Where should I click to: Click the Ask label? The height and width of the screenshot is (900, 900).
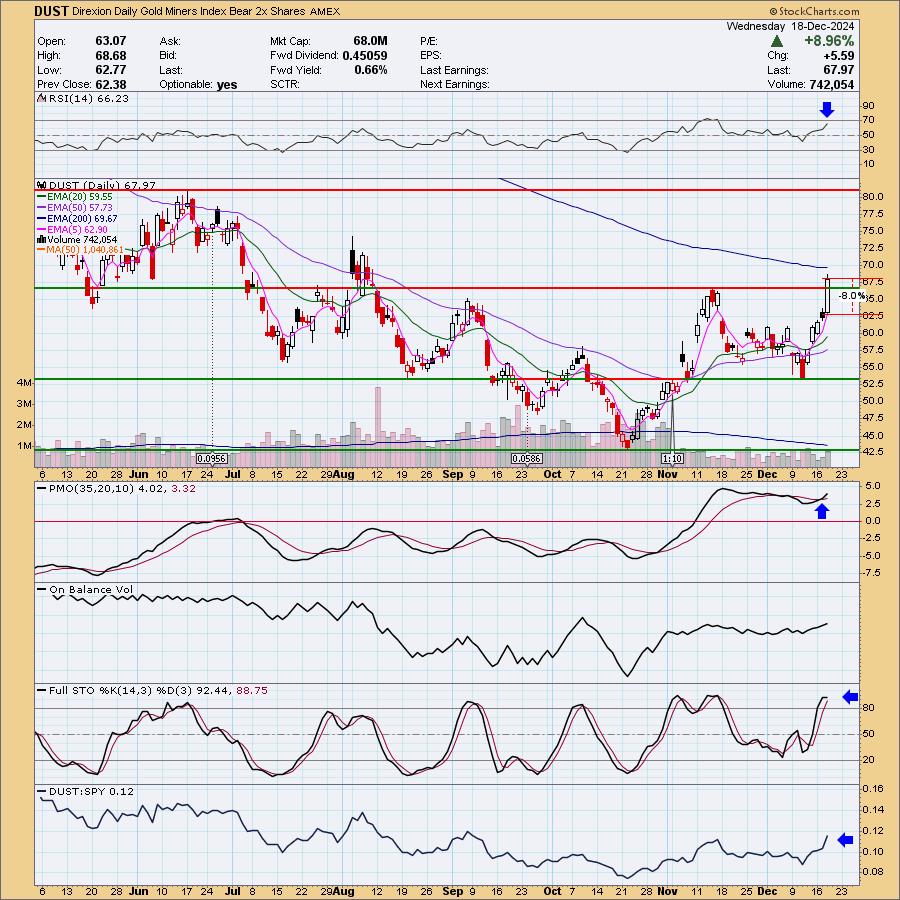click(170, 41)
